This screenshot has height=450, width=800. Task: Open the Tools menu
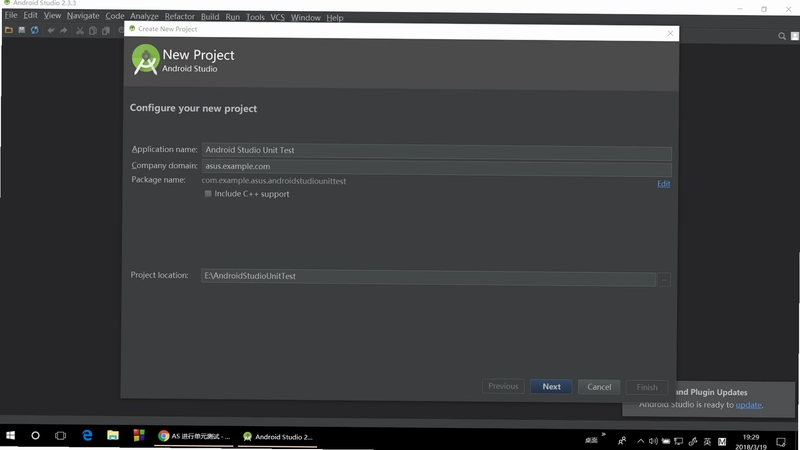click(255, 17)
